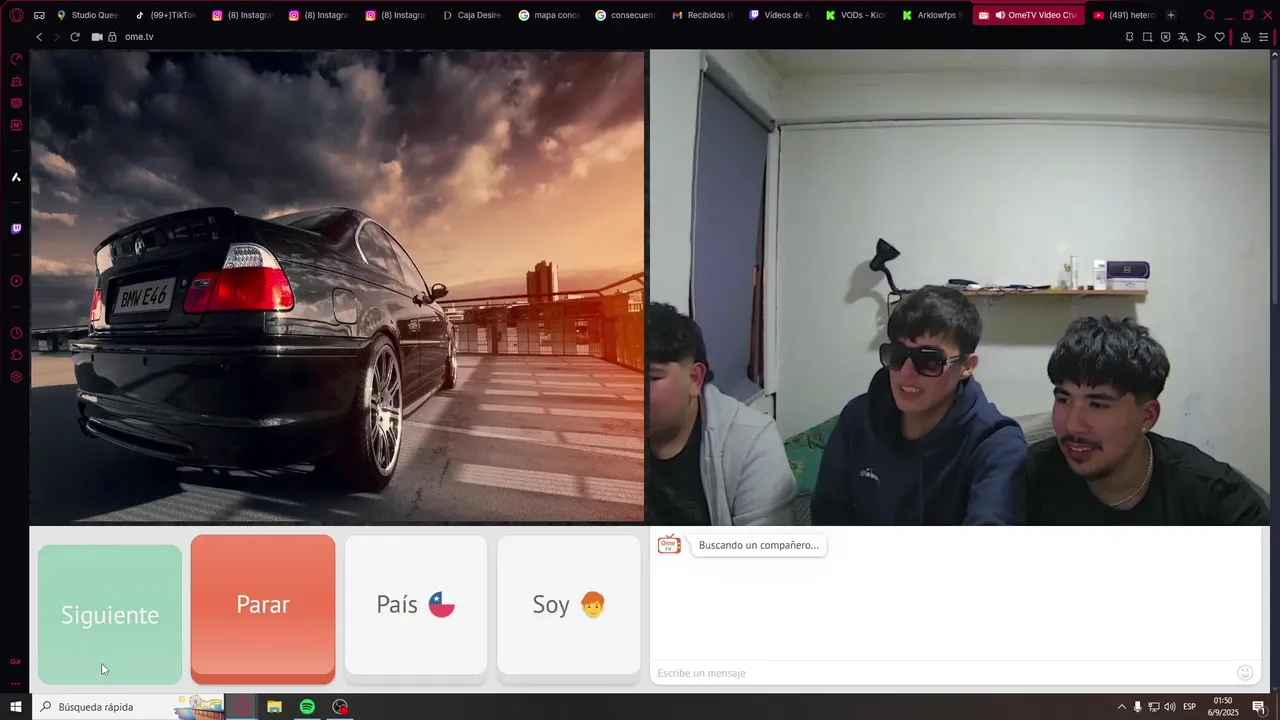Click the camera indicator in address bar
Viewport: 1280px width, 720px height.
tap(97, 37)
